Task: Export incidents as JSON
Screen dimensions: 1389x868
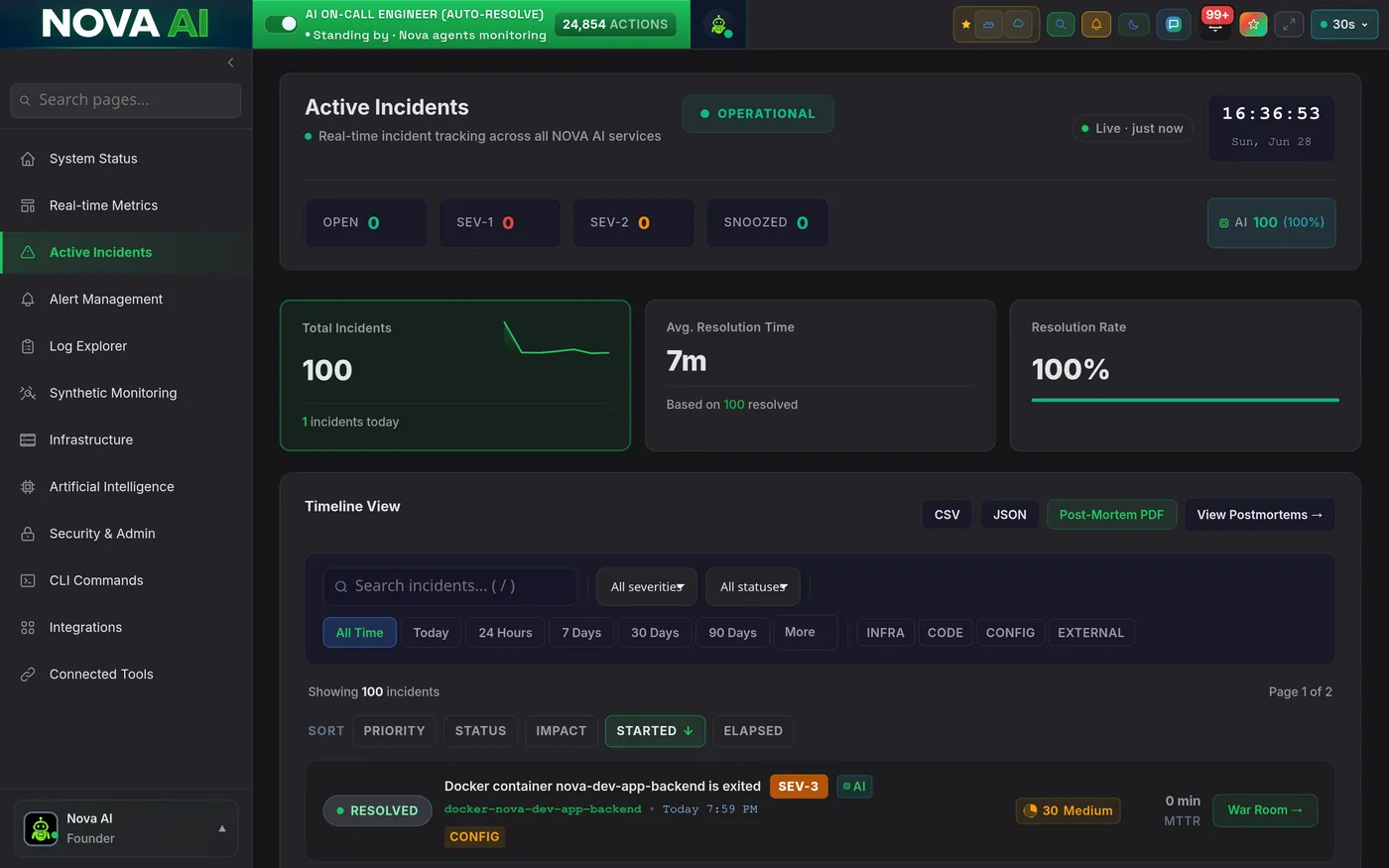Action: click(1010, 515)
